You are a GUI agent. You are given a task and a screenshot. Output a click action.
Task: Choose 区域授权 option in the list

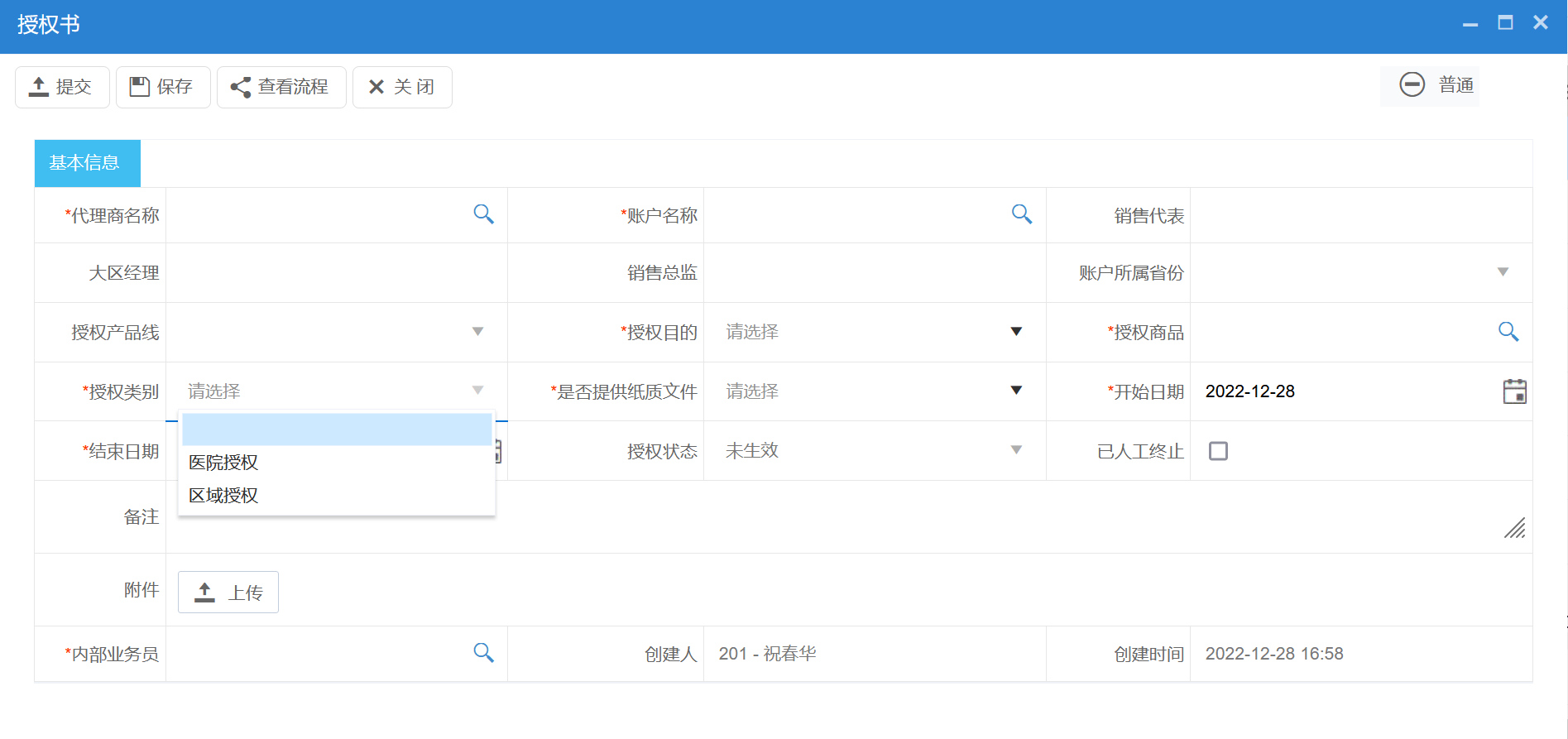[224, 496]
